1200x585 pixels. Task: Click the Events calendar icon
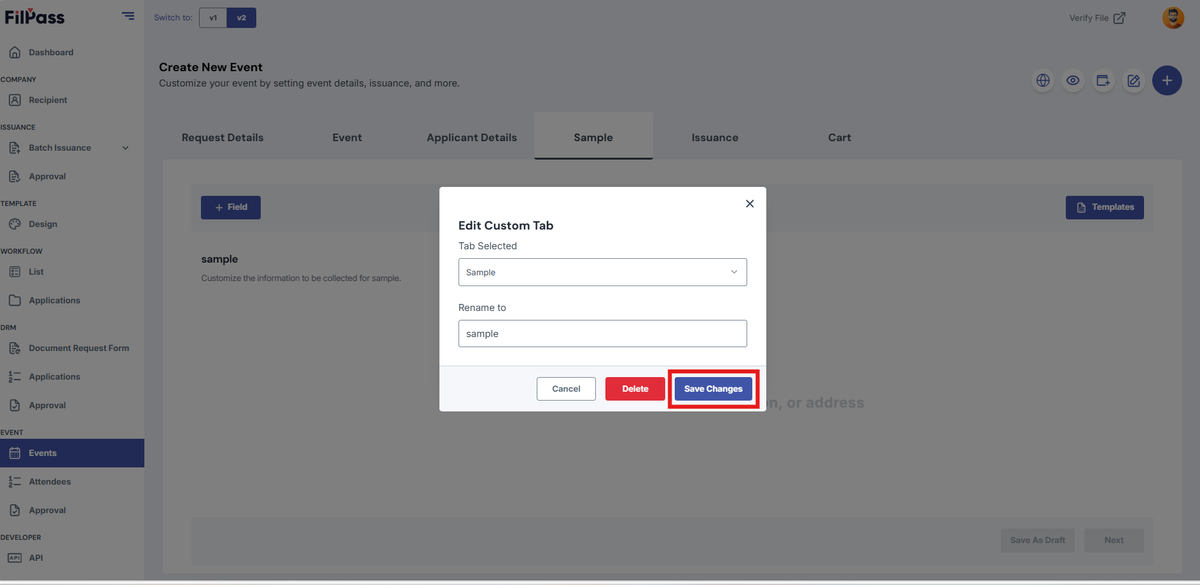pos(14,453)
